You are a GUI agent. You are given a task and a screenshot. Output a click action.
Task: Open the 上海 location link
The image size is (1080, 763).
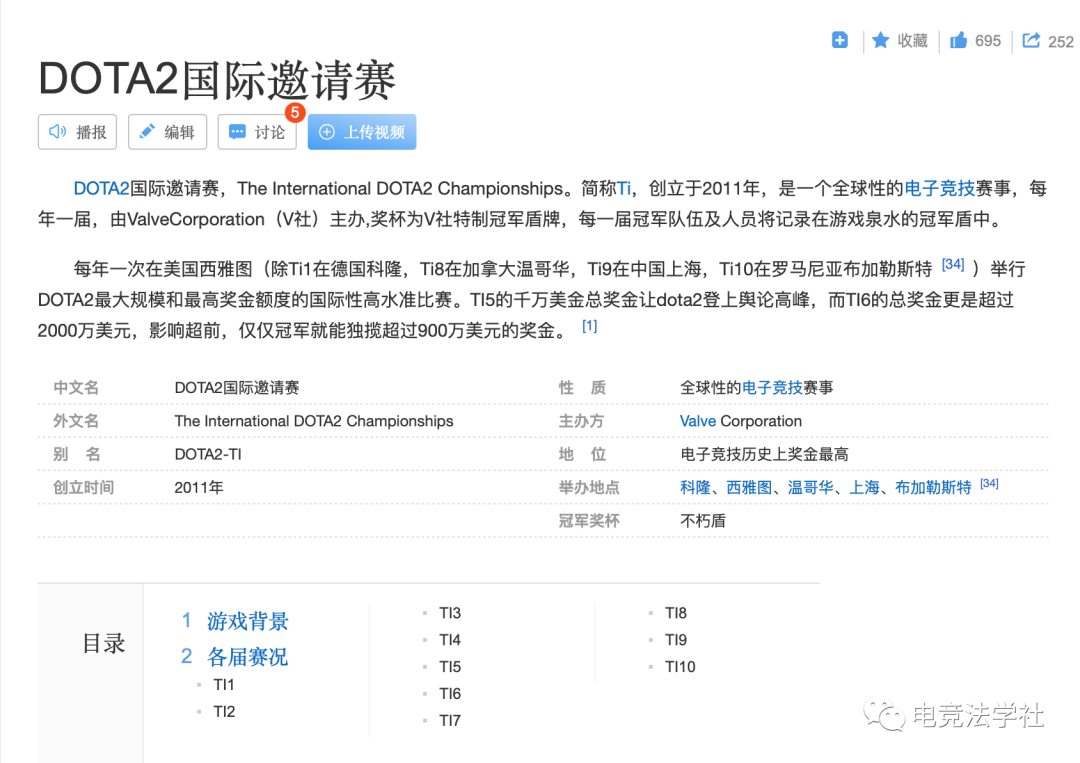click(864, 488)
